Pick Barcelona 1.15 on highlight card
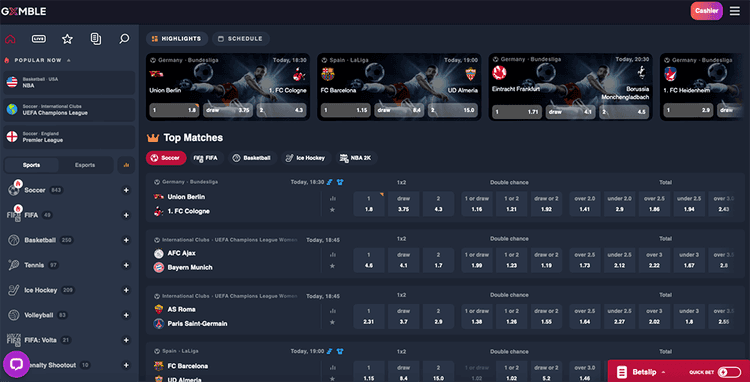 (346, 110)
